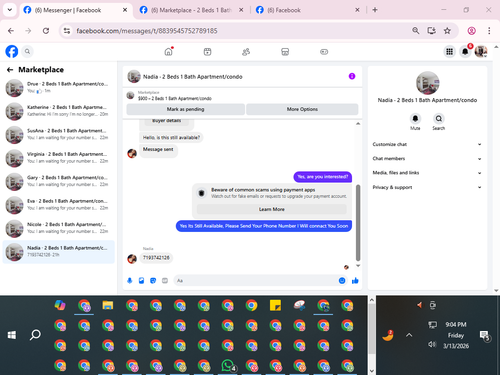Open SusAna conversation
Screen dimensions: 500x375
tap(59, 134)
